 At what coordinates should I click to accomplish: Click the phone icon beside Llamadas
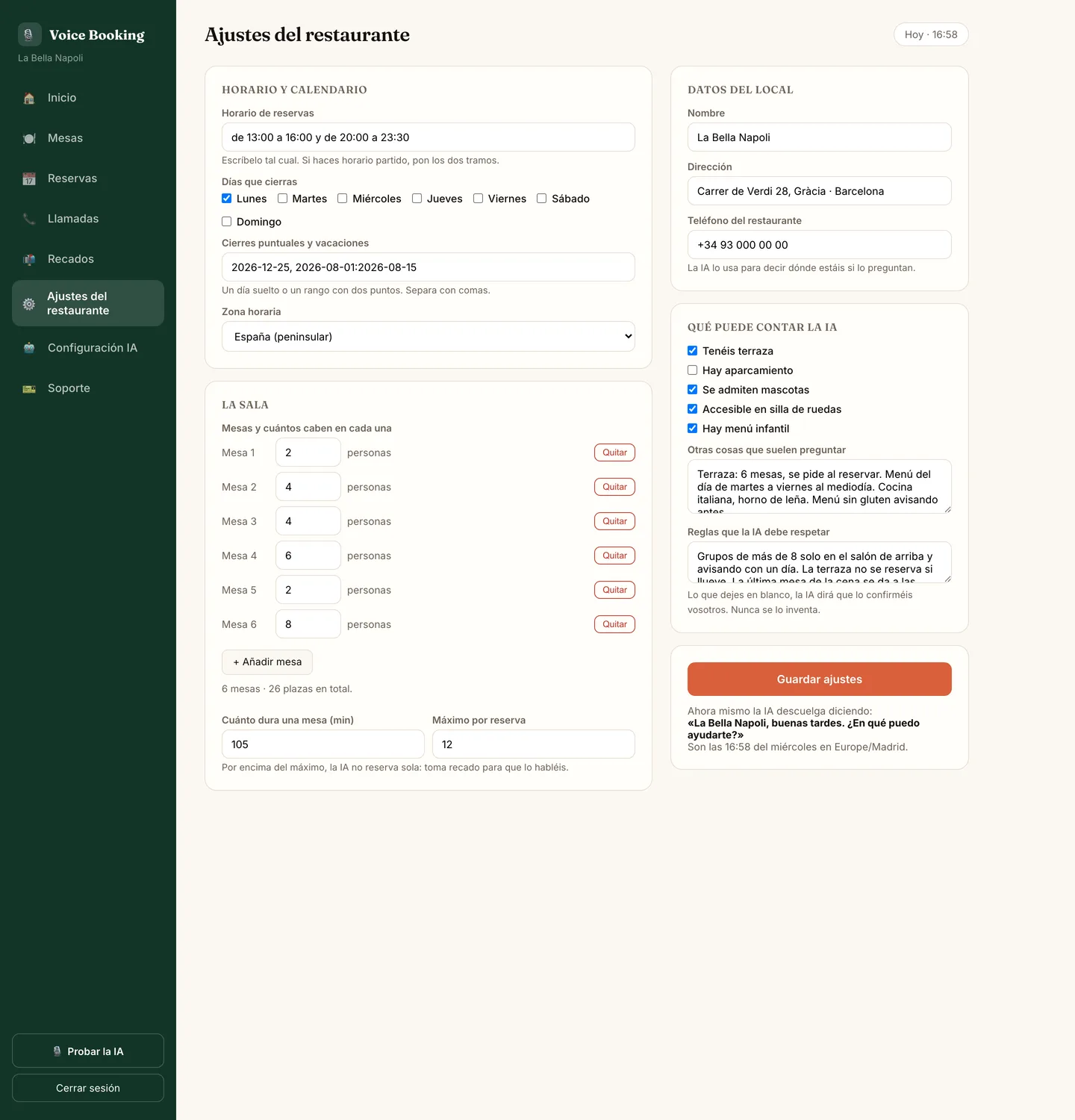coord(29,219)
